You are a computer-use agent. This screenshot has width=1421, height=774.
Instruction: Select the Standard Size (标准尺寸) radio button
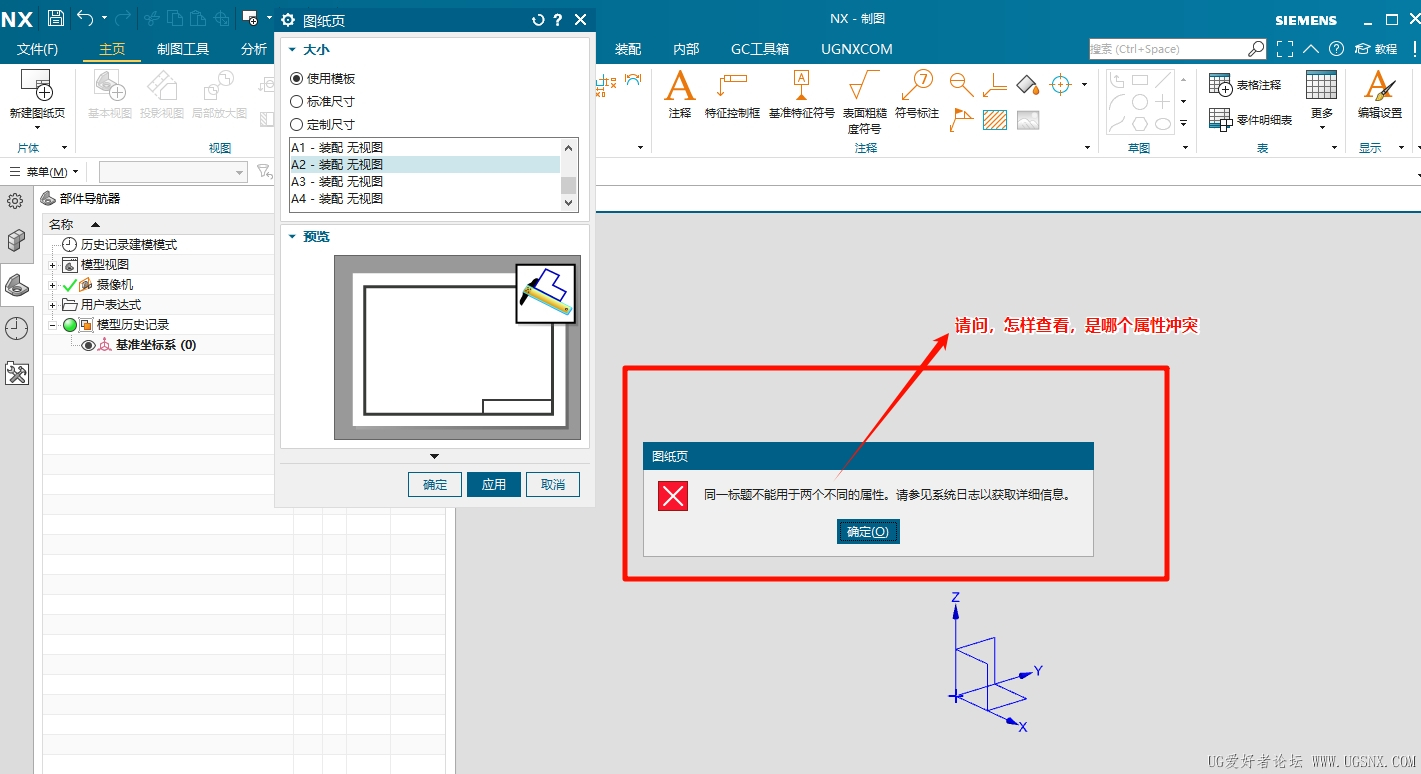pos(296,101)
